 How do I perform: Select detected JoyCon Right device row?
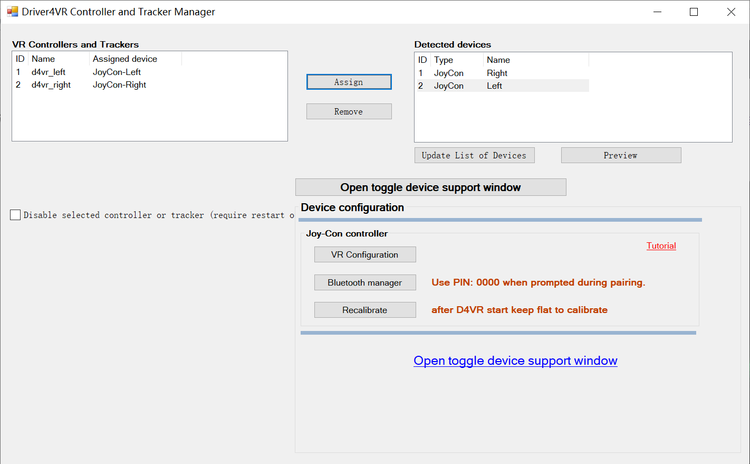[502, 73]
